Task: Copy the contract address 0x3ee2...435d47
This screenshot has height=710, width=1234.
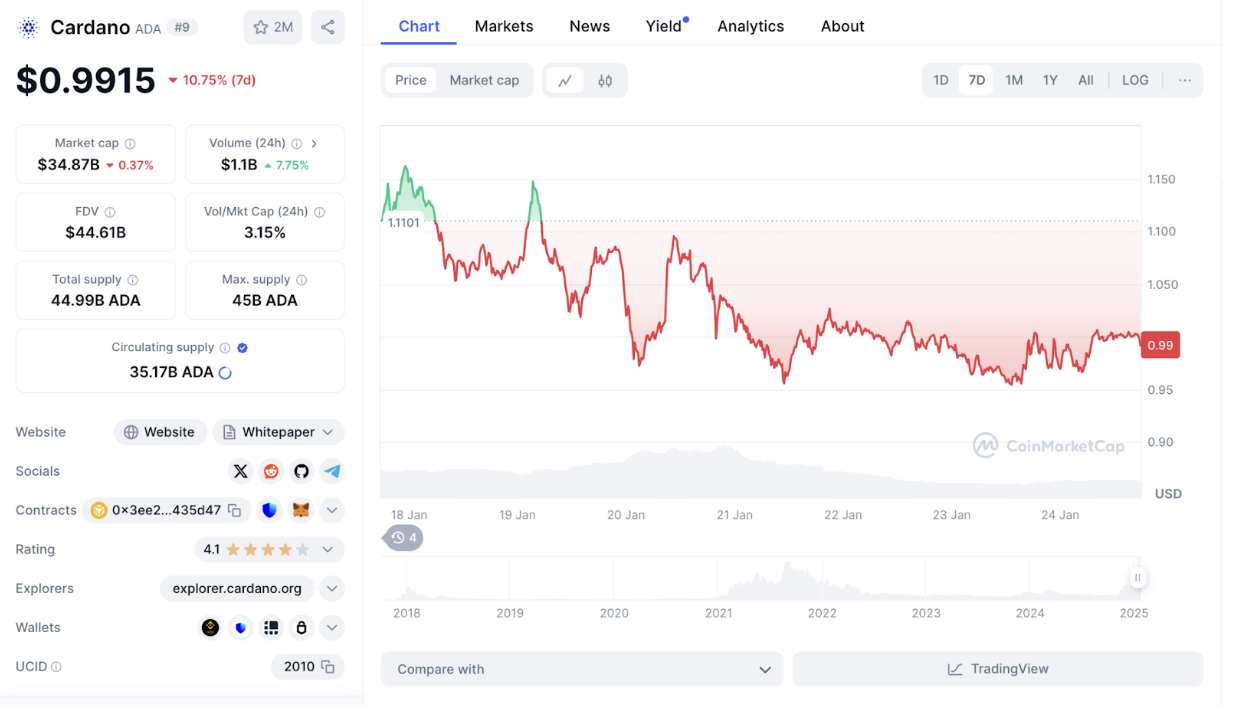Action: [x=234, y=510]
